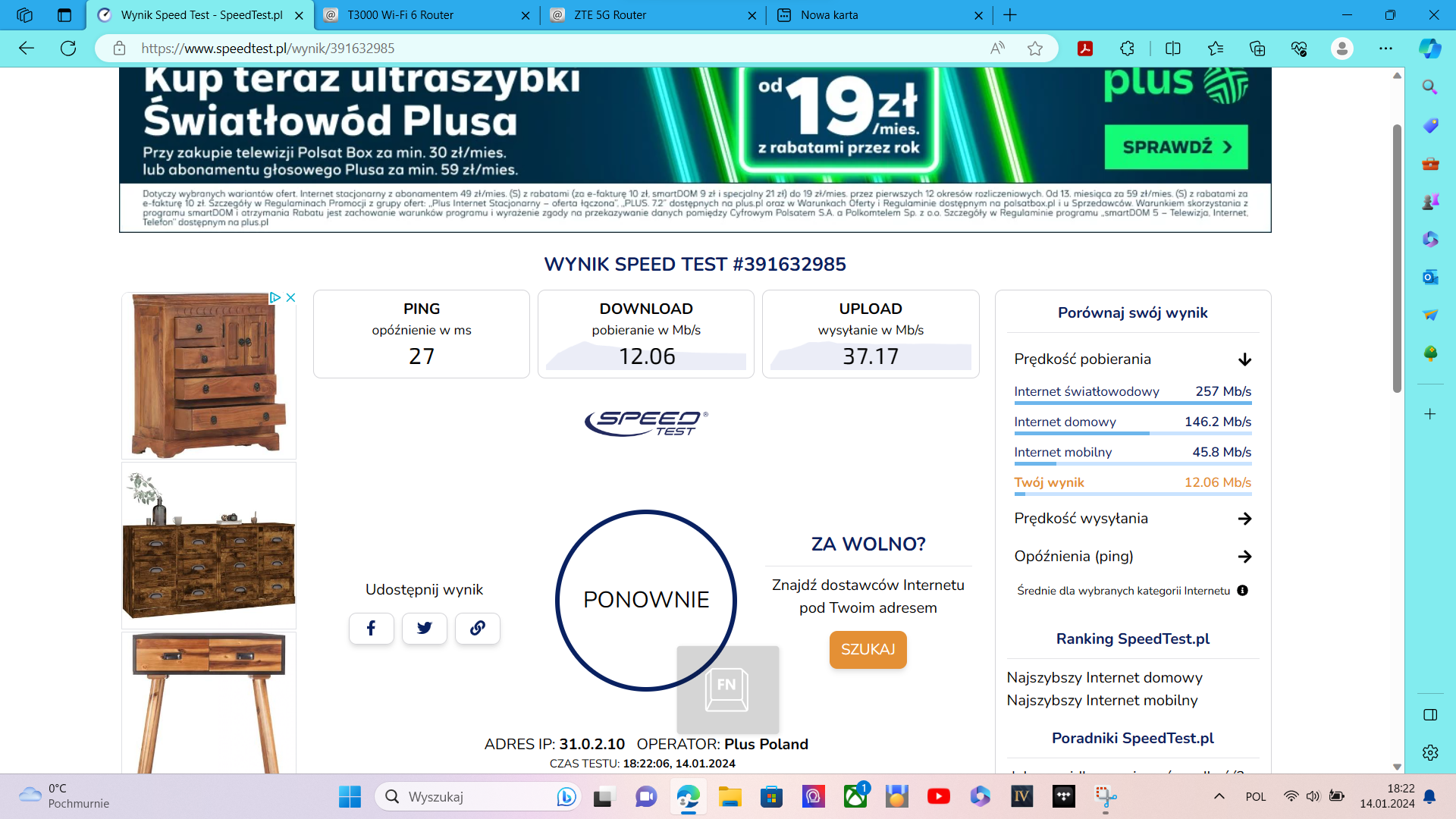Open Outlook in sidebar
The height and width of the screenshot is (819, 1456).
(x=1429, y=277)
